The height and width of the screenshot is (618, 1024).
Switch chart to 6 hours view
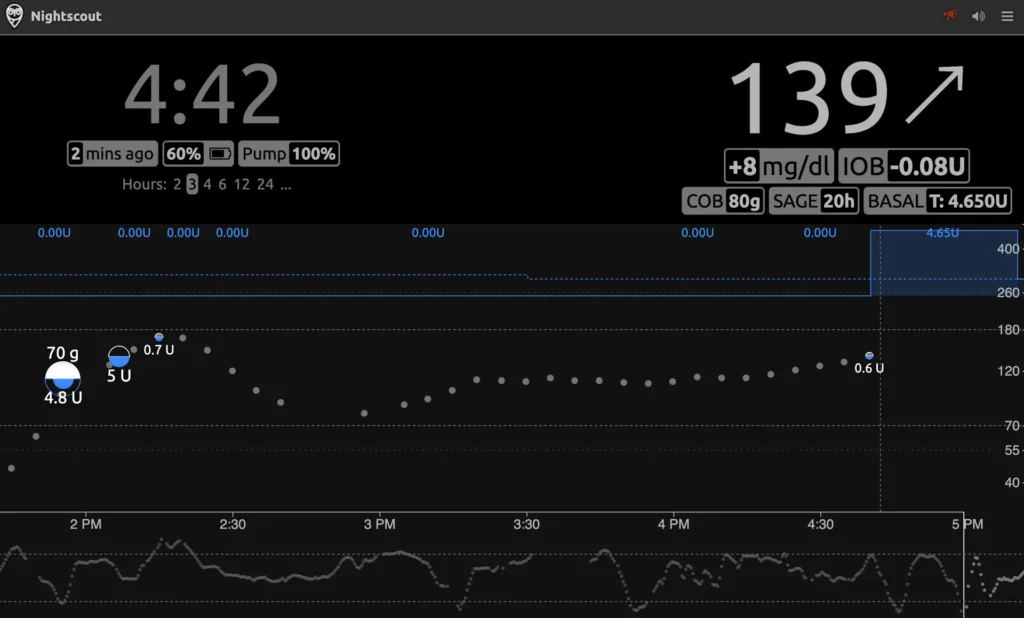222,184
